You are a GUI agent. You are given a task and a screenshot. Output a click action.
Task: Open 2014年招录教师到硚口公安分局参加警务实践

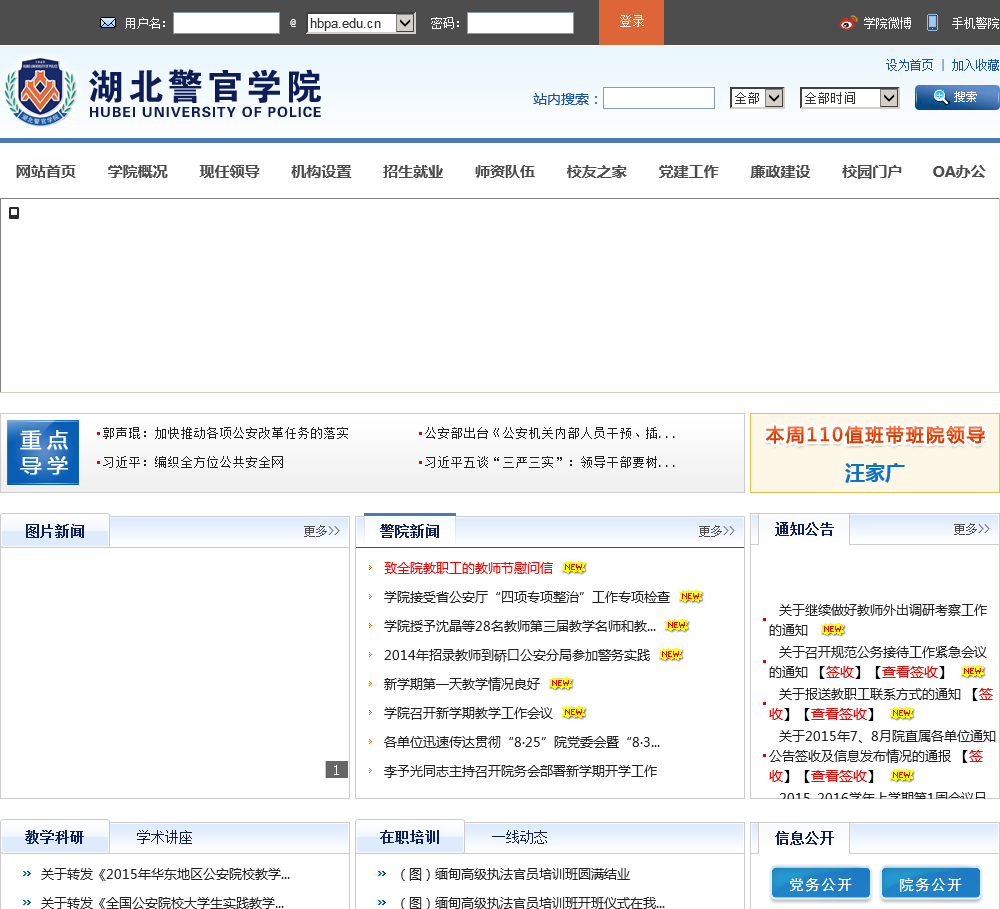pos(517,654)
